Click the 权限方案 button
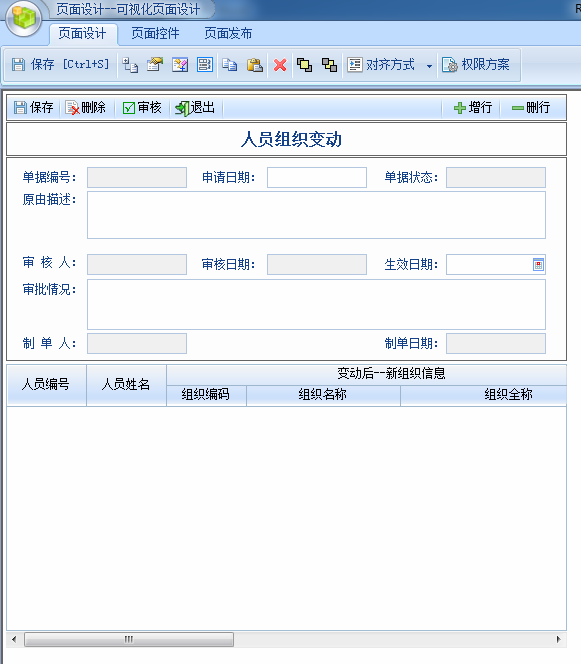Screen dimensions: 581x664 tap(476, 65)
